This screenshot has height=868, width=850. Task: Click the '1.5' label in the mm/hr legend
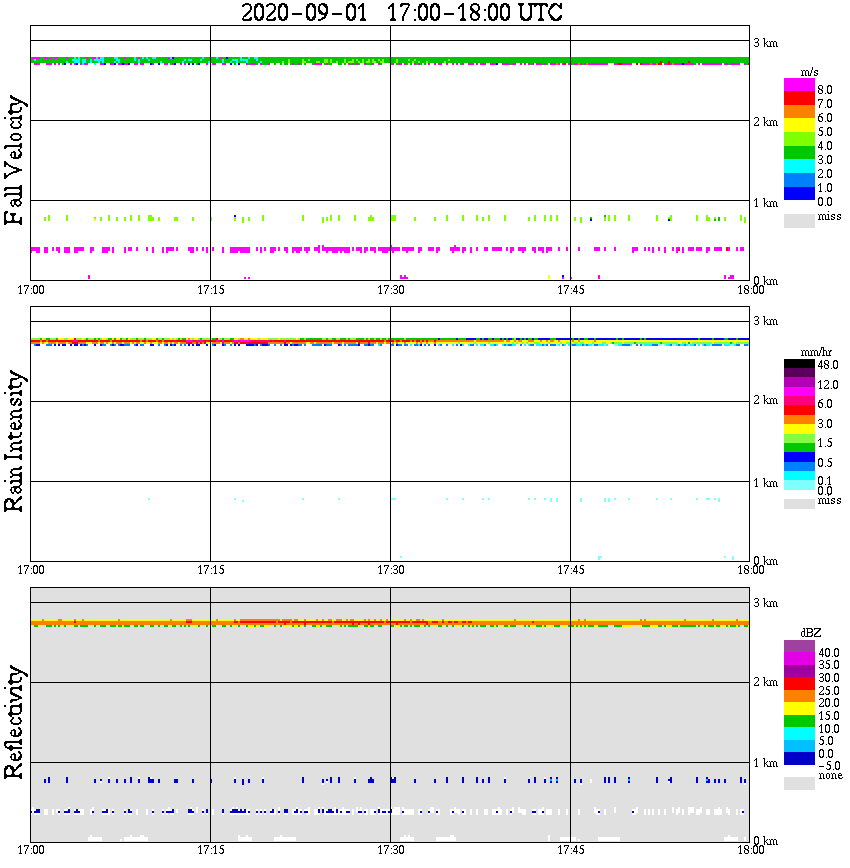tap(825, 443)
